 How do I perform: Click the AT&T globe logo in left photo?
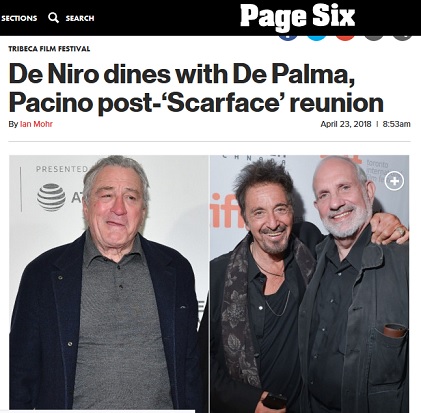(51, 197)
